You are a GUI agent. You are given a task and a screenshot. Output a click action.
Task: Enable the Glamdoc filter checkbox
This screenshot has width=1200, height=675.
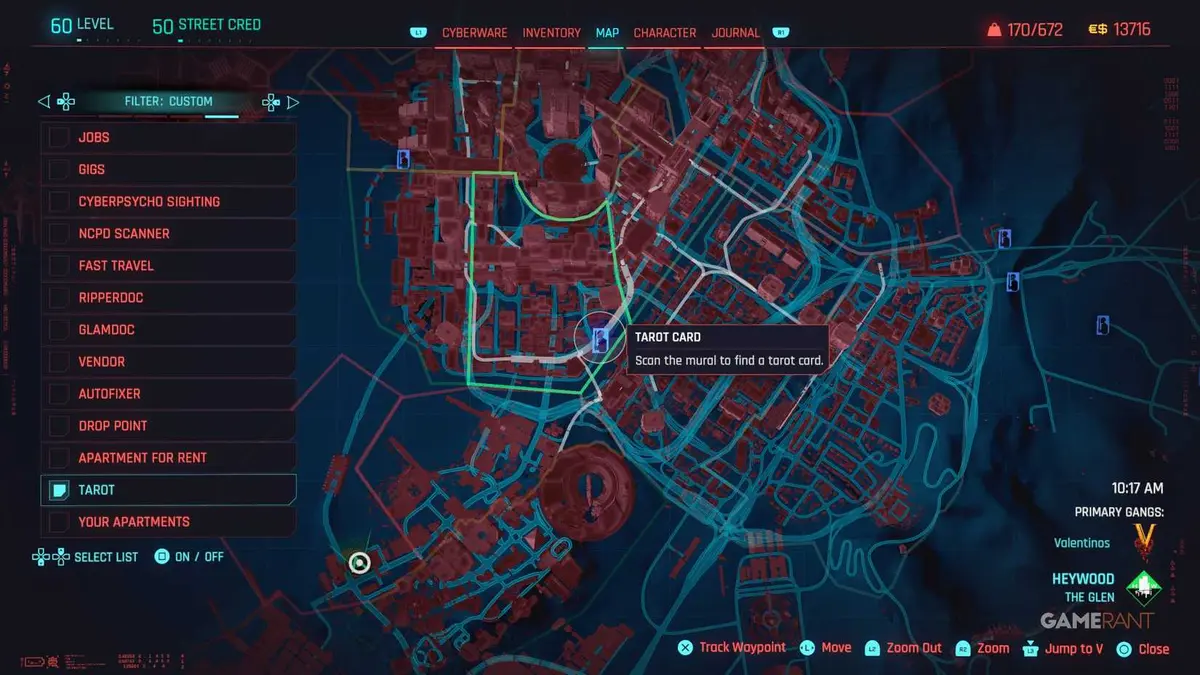[x=59, y=329]
